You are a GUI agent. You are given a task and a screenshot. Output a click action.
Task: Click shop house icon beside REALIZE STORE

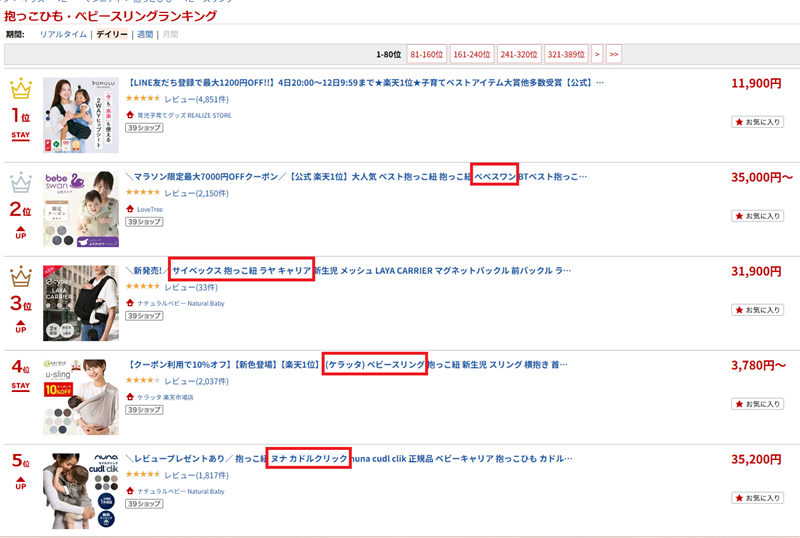(x=130, y=115)
